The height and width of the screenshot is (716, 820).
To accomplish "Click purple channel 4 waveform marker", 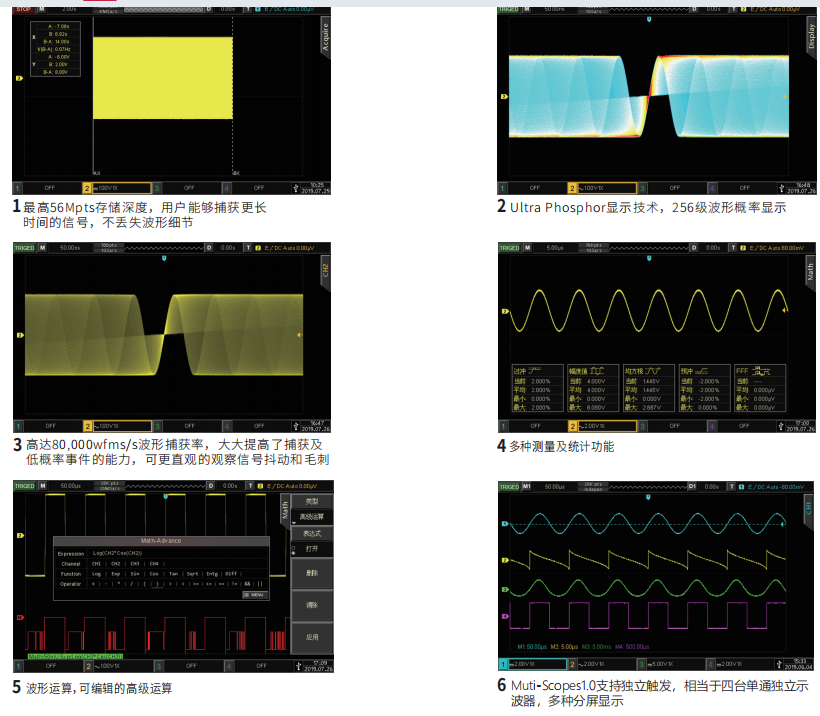I will pos(505,617).
